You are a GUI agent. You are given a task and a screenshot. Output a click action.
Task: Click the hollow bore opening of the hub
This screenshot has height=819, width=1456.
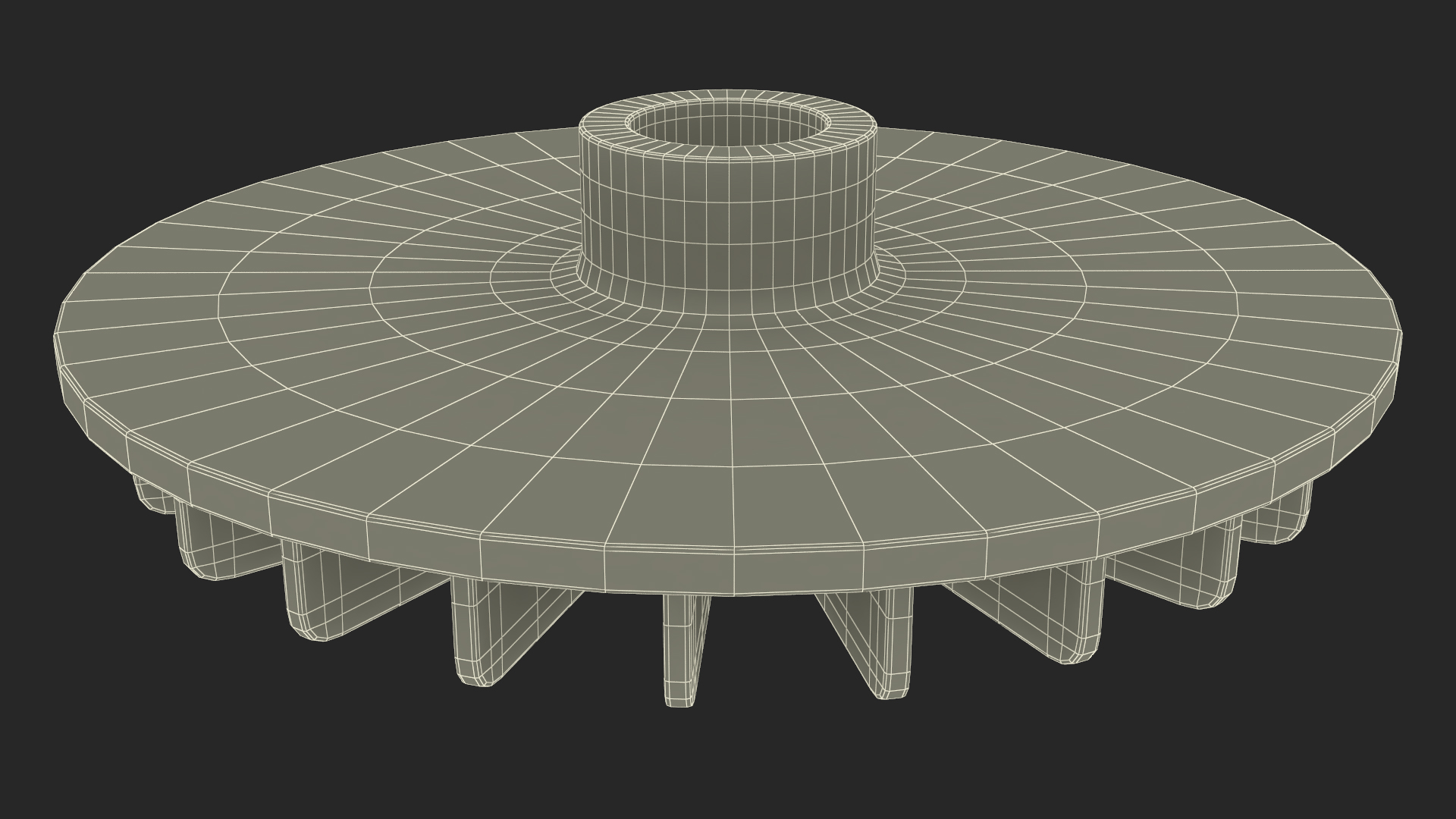click(730, 124)
